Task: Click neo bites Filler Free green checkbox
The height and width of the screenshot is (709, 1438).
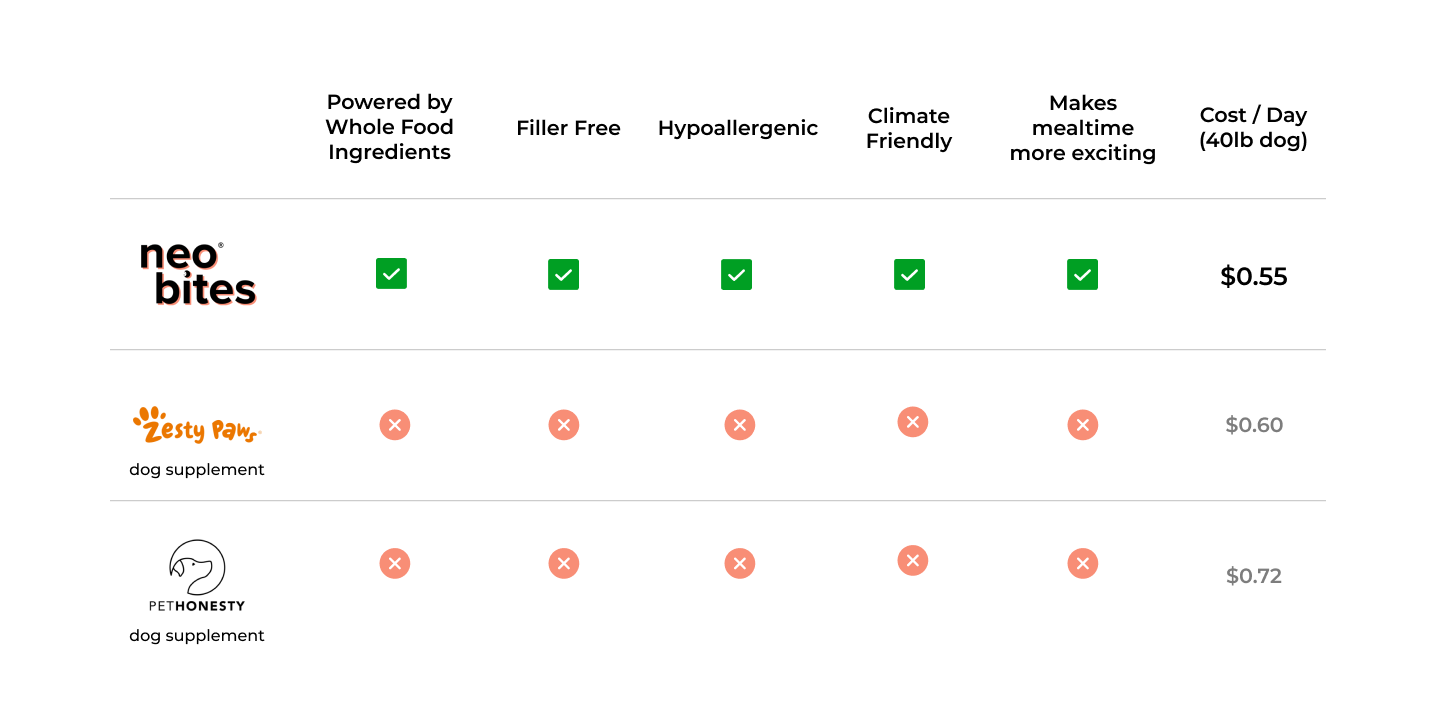Action: click(563, 274)
